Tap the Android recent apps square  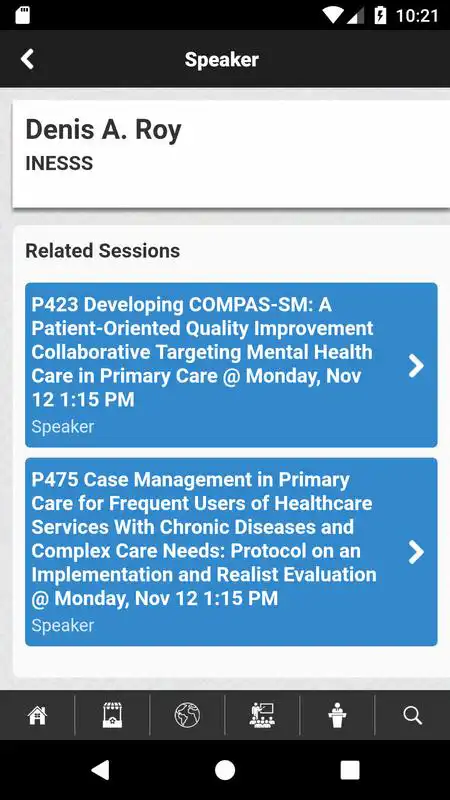coord(350,770)
